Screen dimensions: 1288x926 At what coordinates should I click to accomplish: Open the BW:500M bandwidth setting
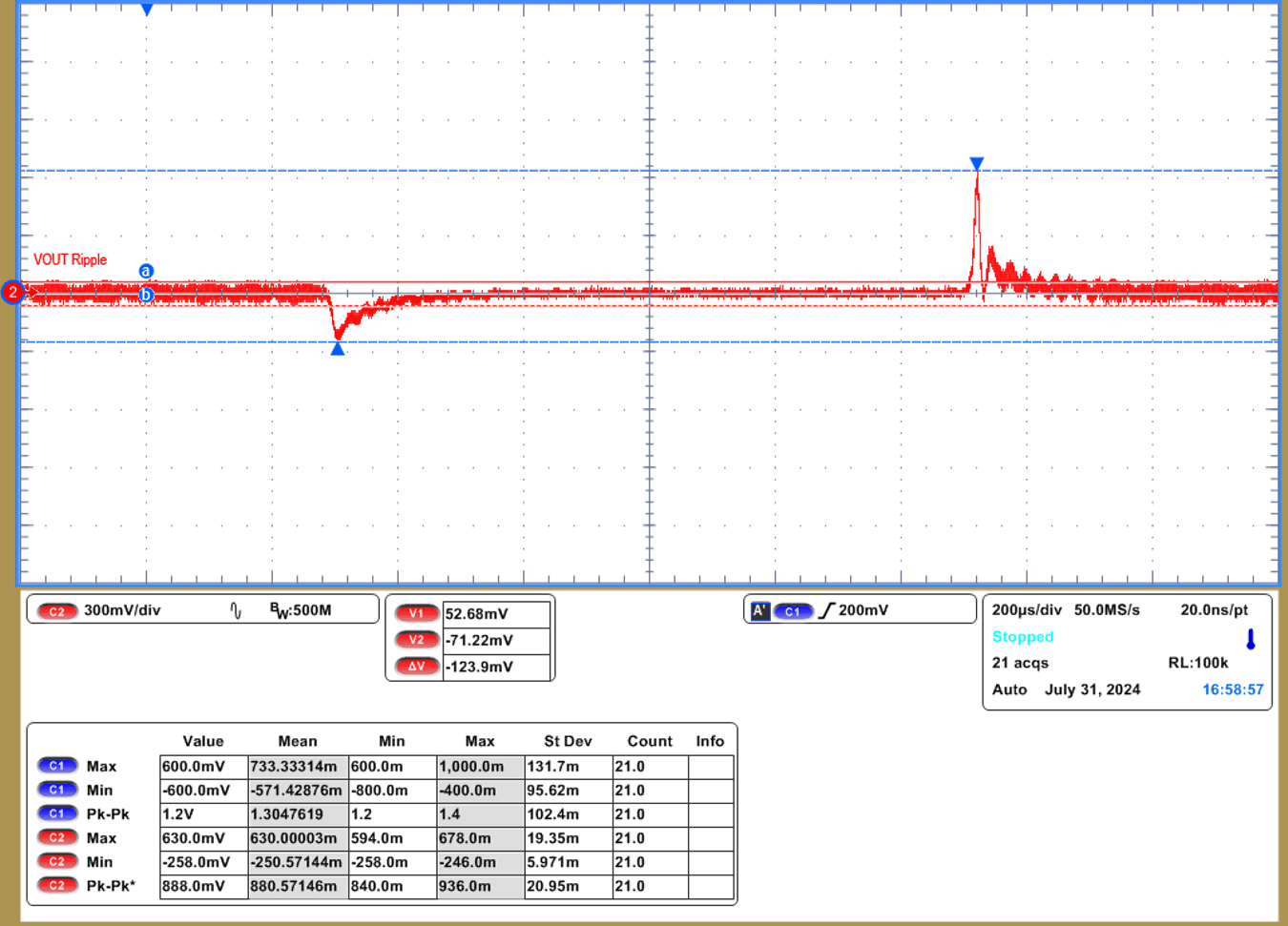(x=301, y=610)
